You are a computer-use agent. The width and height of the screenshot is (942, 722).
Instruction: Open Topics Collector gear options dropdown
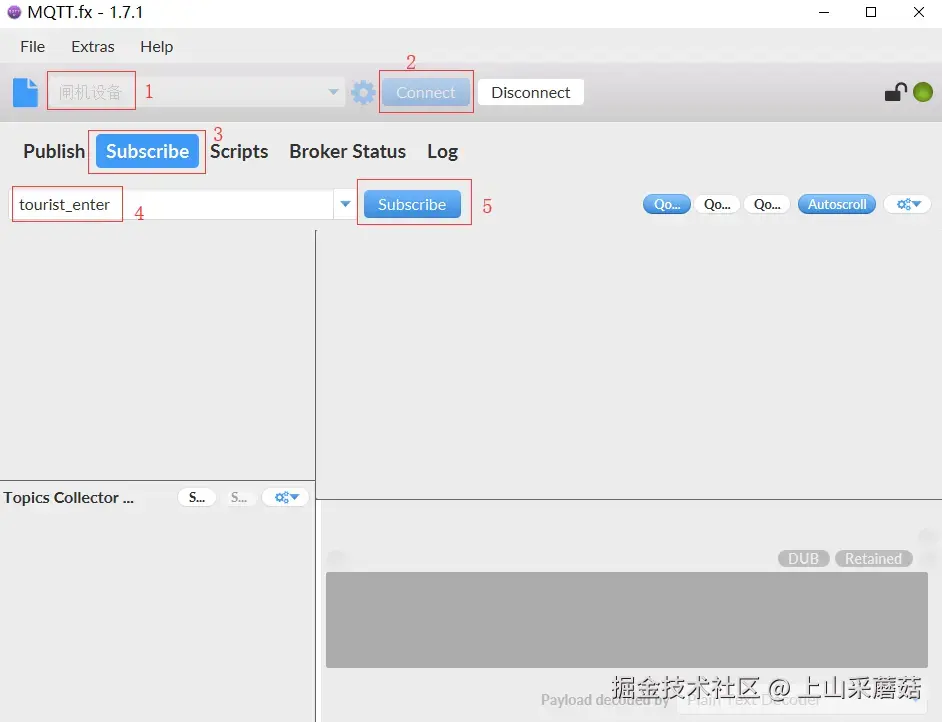(286, 497)
